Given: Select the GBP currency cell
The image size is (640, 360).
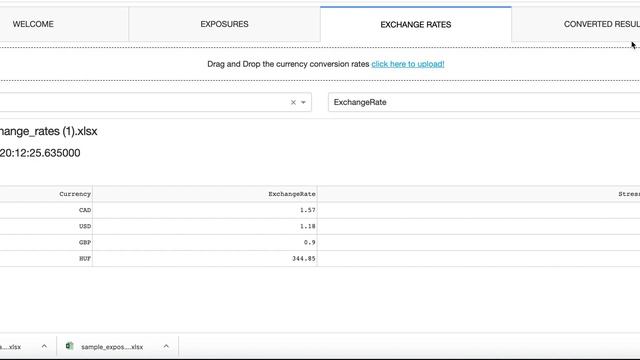Looking at the screenshot, I should pyautogui.click(x=46, y=242).
